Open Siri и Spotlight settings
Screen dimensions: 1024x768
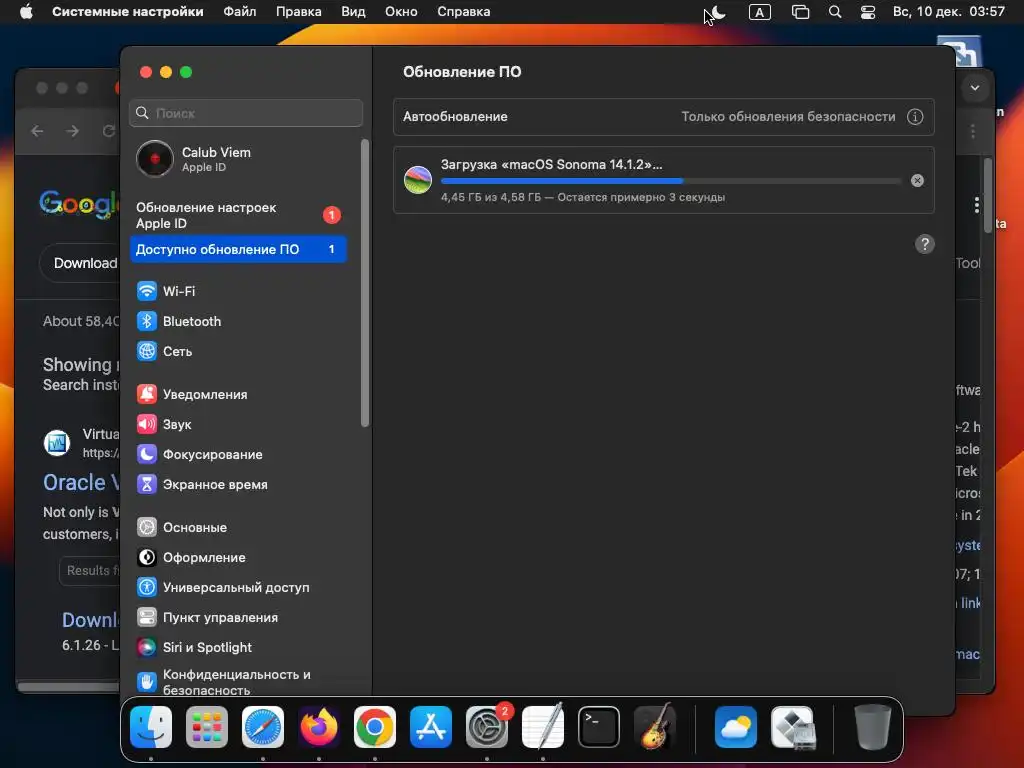pos(194,647)
